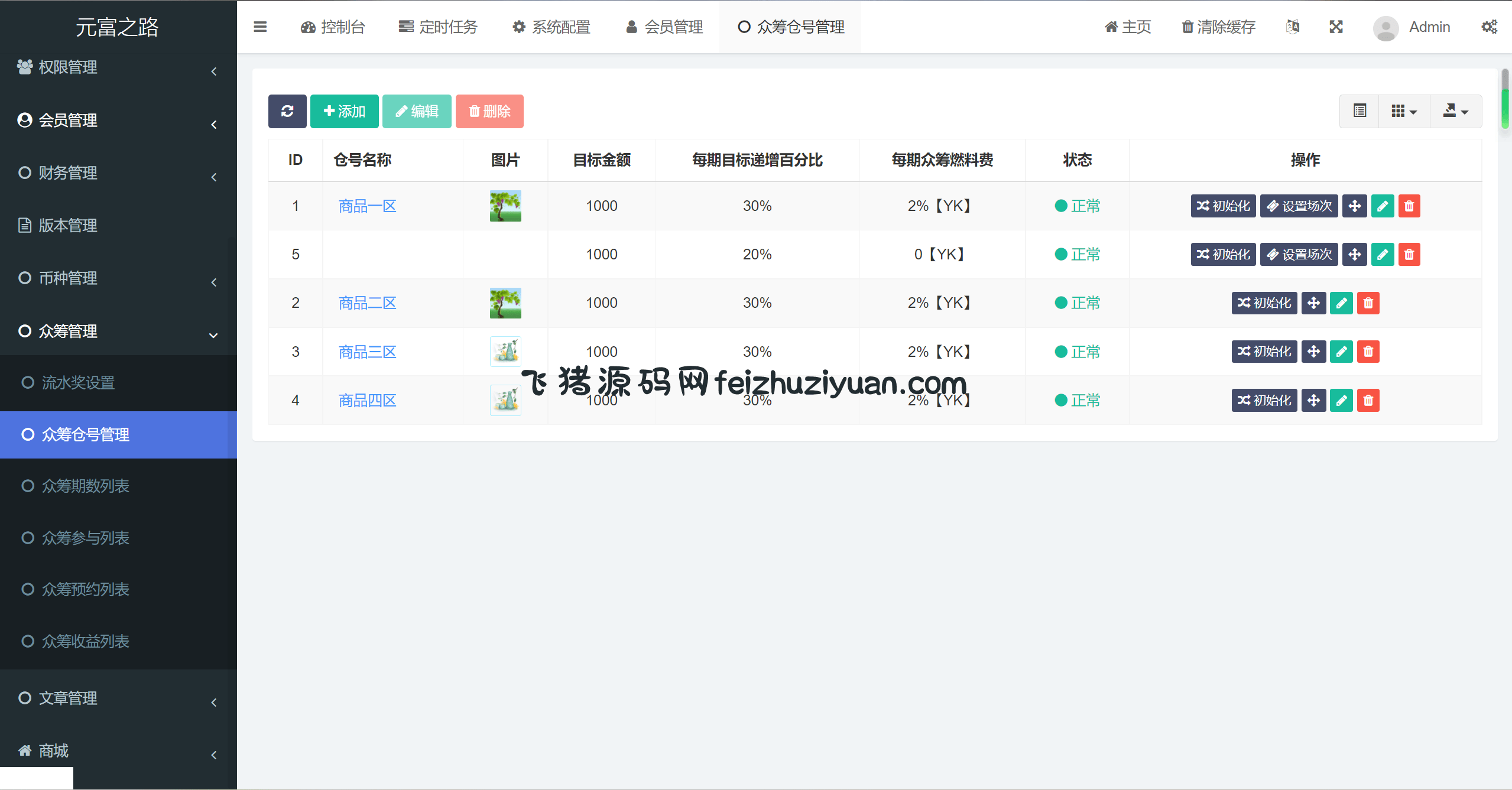The height and width of the screenshot is (790, 1512).
Task: Toggle the table card view icon
Action: pos(1359,111)
